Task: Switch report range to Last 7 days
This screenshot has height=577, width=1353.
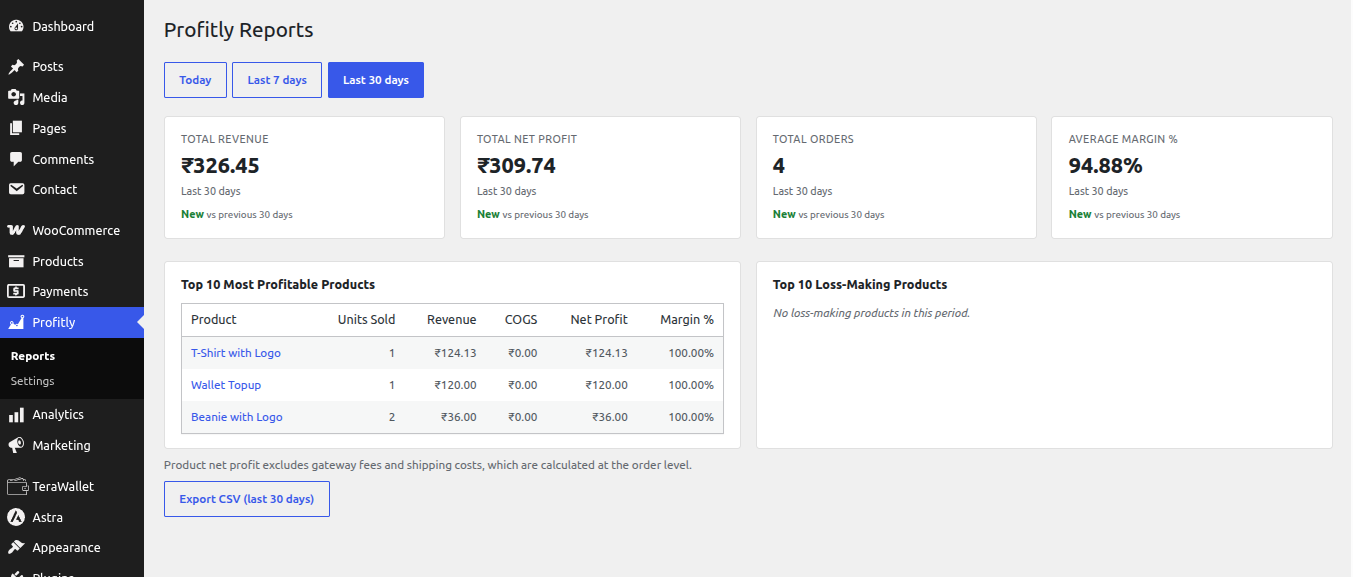Action: (277, 80)
